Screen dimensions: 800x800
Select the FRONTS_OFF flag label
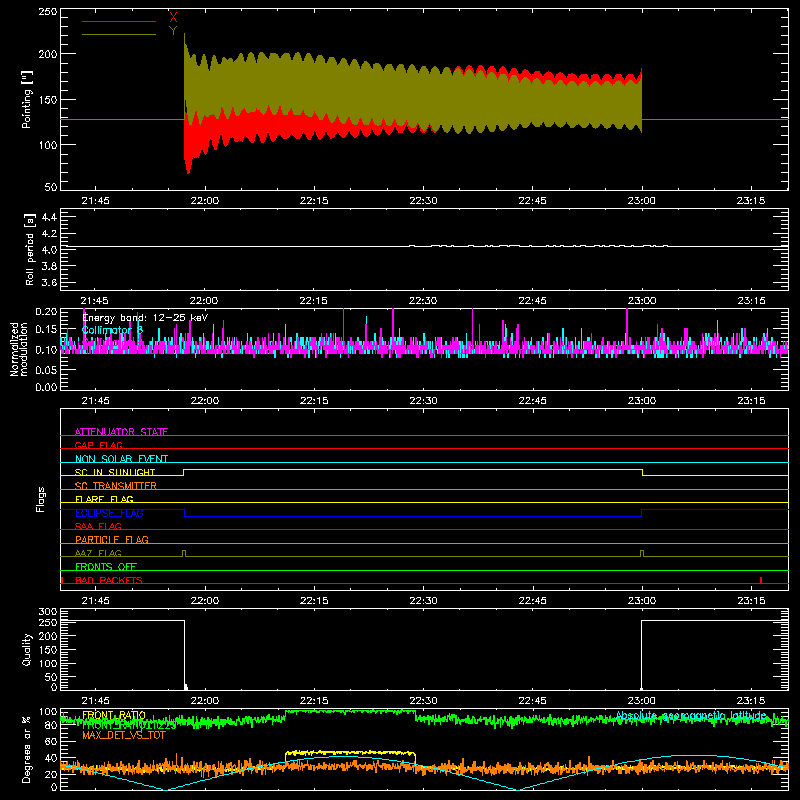(x=106, y=566)
